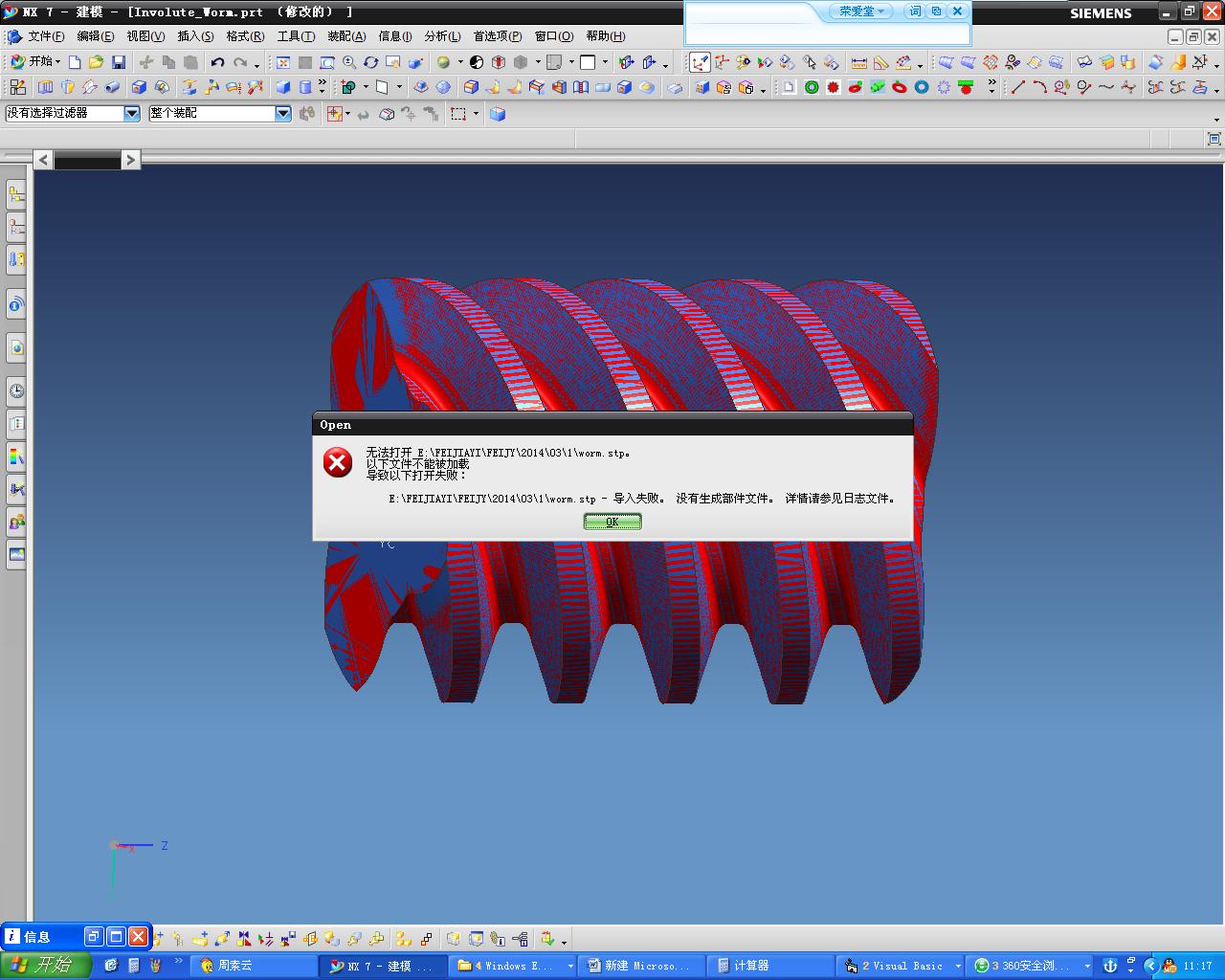Click the red ring worm-wheel icon
The height and width of the screenshot is (980, 1225).
point(900,87)
